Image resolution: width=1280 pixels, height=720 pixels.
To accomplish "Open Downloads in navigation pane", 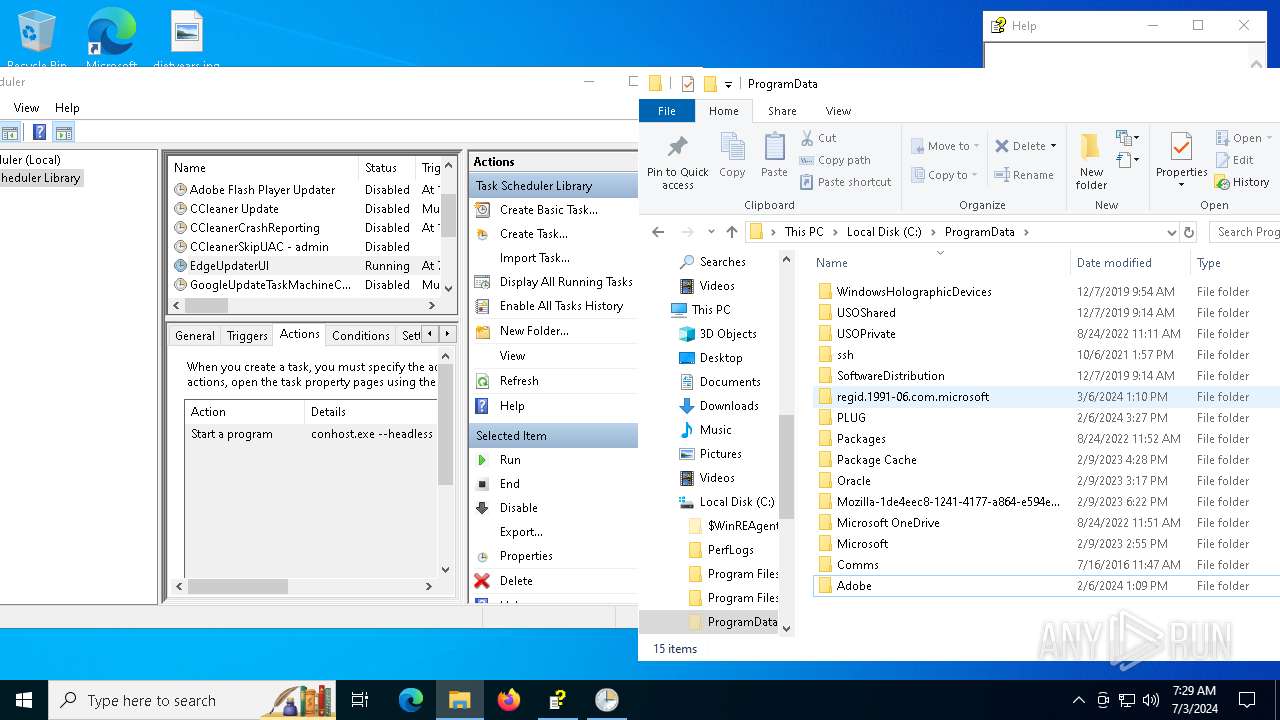I will (729, 406).
